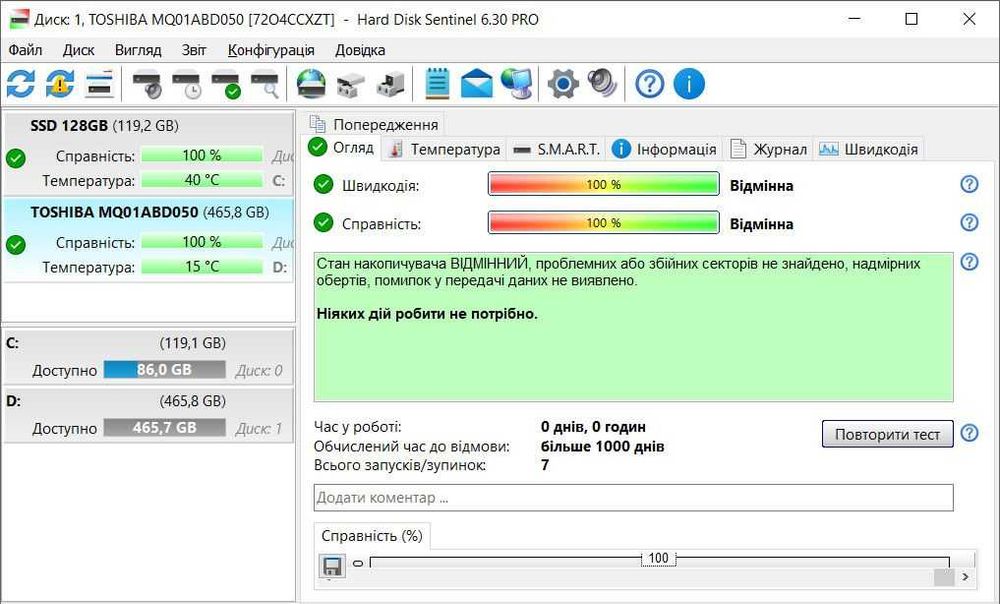Click the refresh icon with warning sign
Screen dimensions: 1000x604
coord(60,84)
